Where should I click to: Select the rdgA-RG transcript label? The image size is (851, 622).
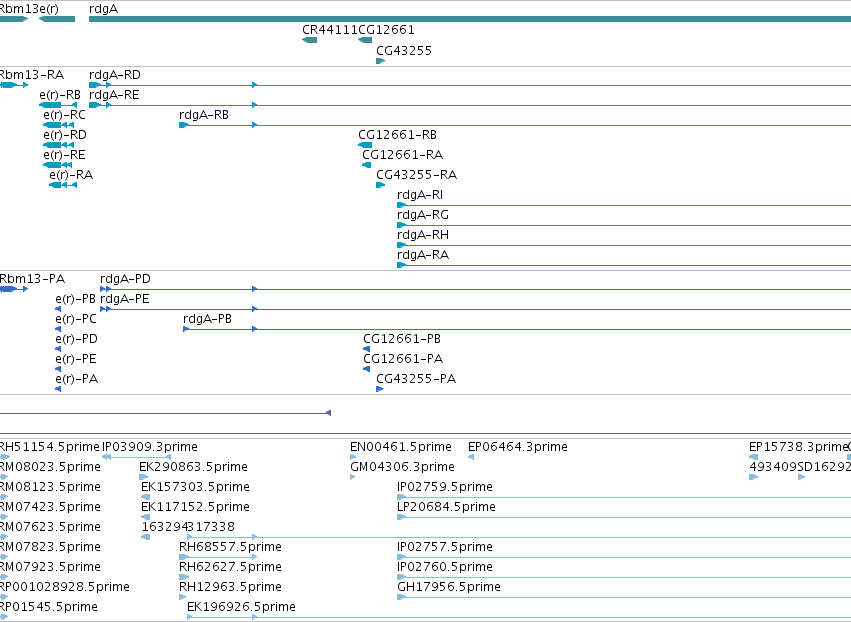423,215
